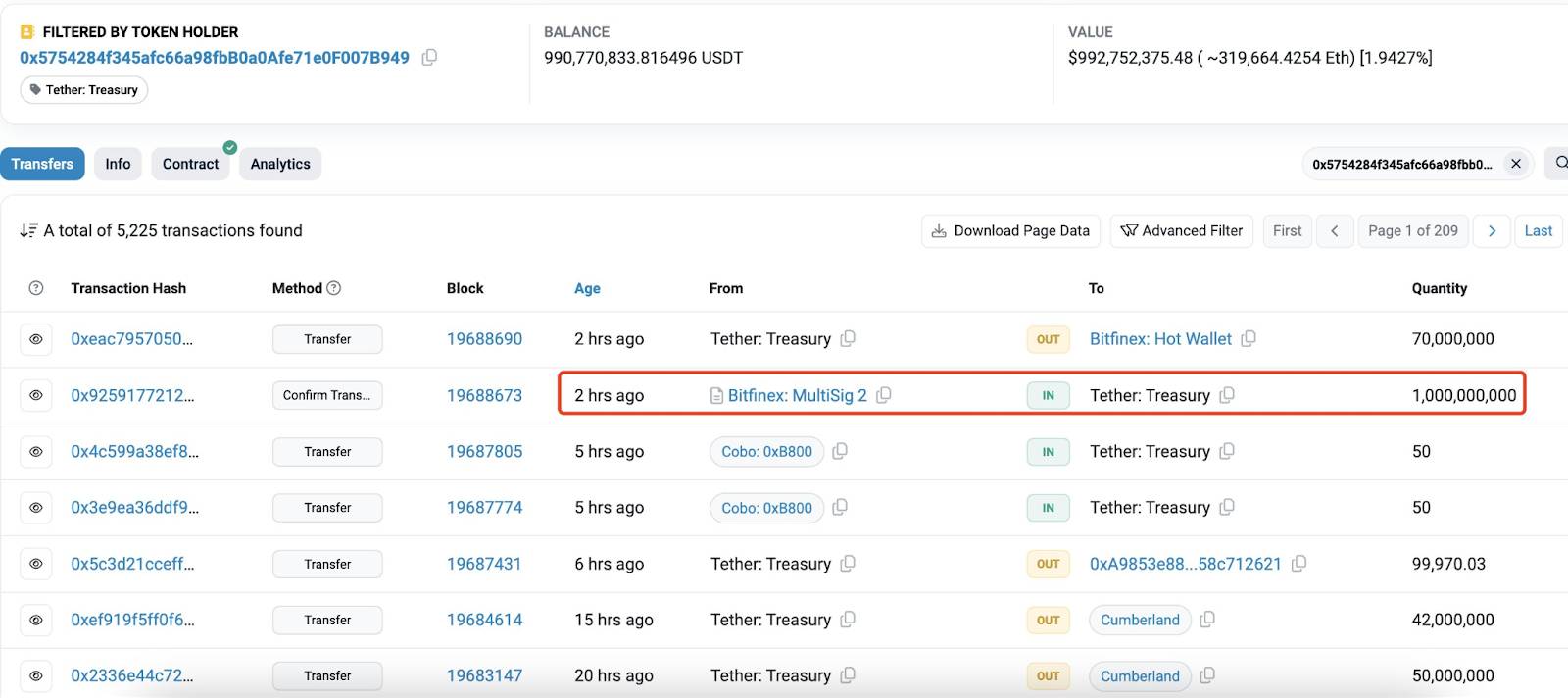Viewport: 1568px width, 698px height.
Task: Open transaction hash 0xeac7957050
Action: tap(131, 339)
